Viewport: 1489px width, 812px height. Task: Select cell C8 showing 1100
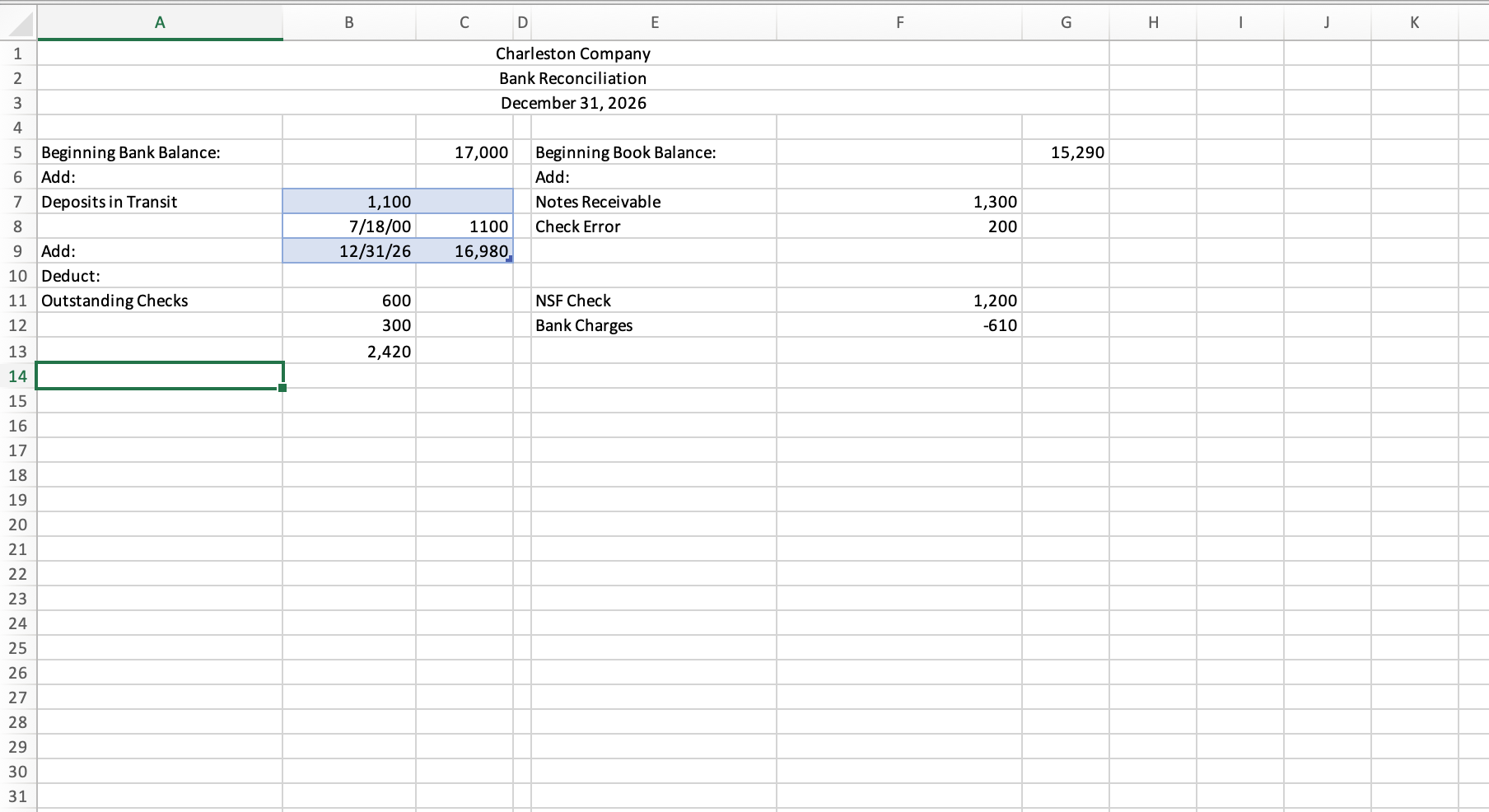tap(464, 226)
